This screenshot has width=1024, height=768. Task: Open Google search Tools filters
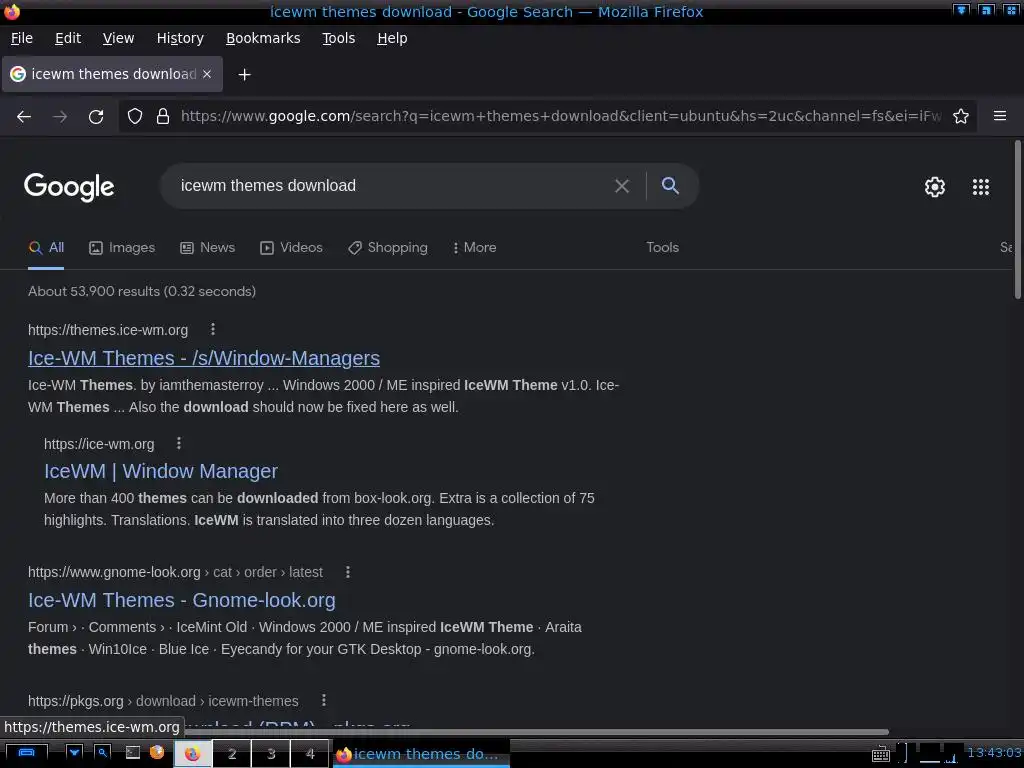point(662,248)
